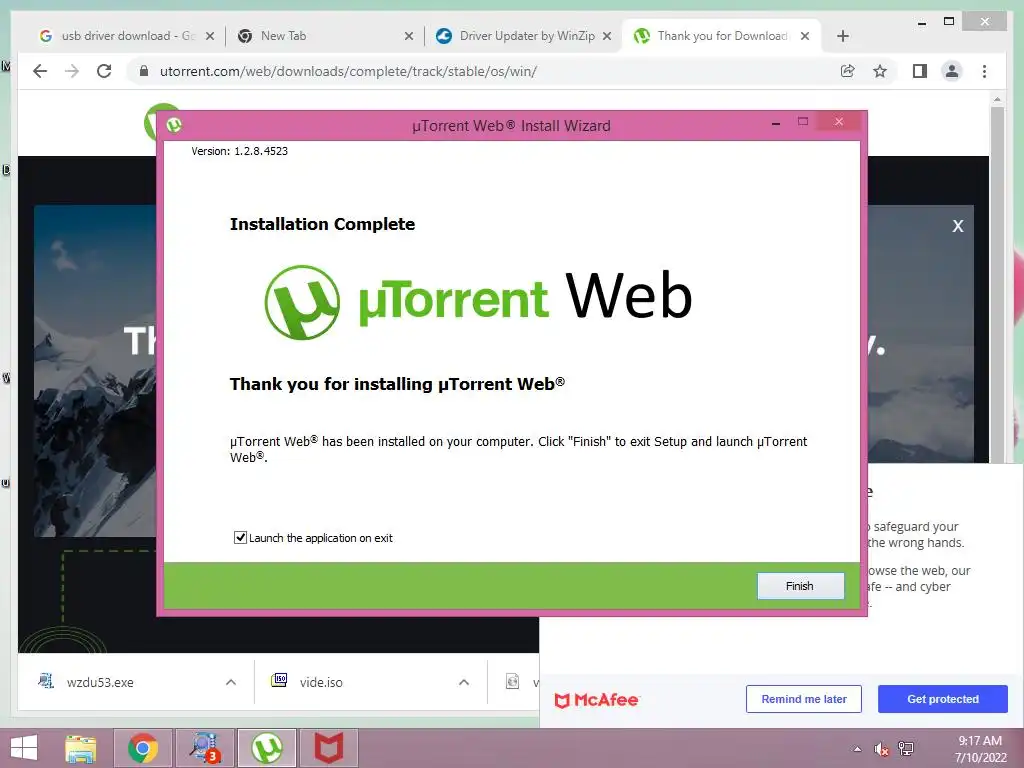This screenshot has height=768, width=1024.
Task: Click McAfee taskbar icon
Action: pyautogui.click(x=328, y=748)
